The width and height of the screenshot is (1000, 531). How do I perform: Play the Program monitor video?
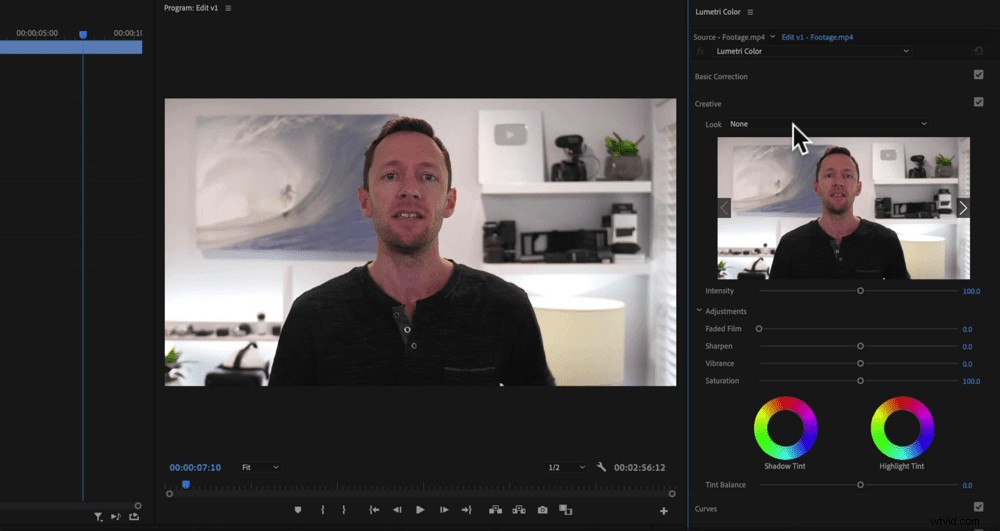(x=420, y=510)
